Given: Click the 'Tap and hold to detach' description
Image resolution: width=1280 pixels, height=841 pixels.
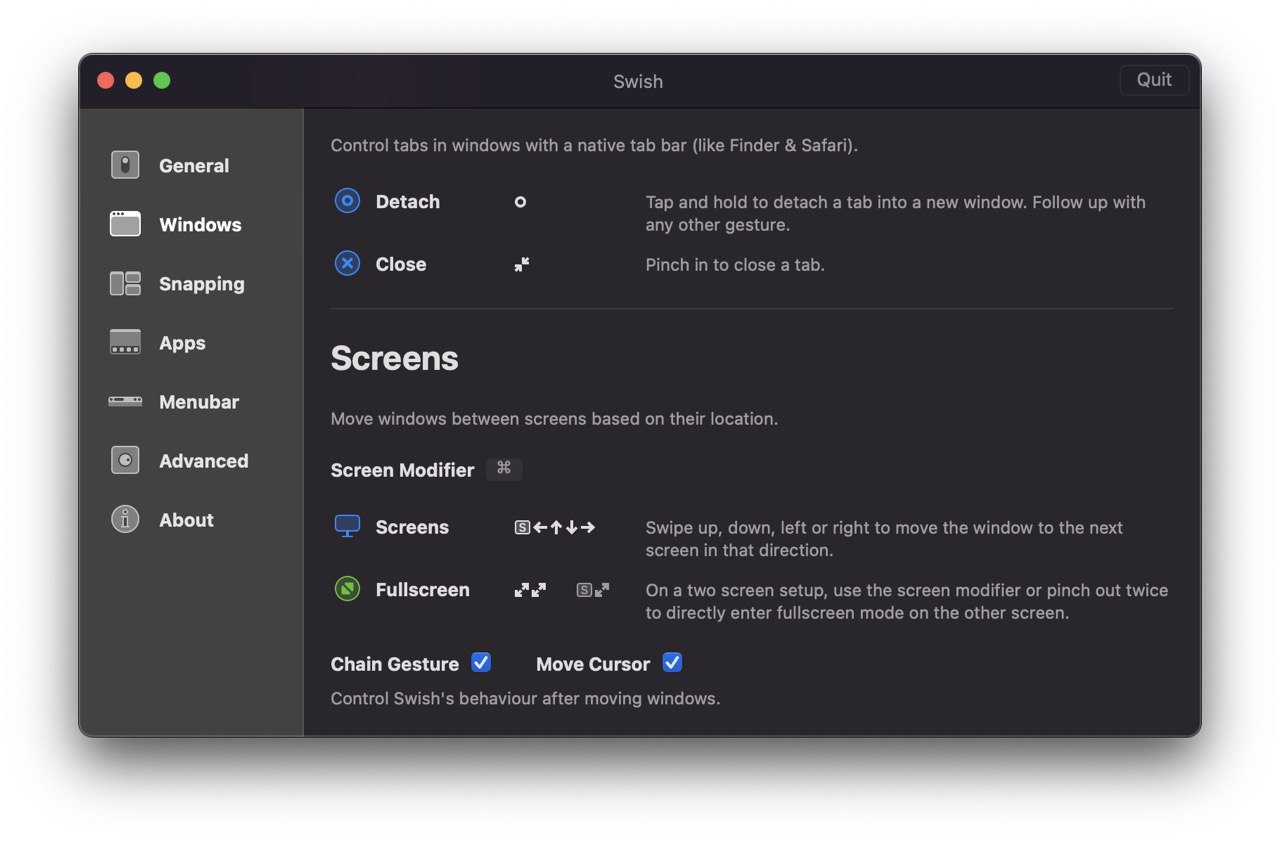Looking at the screenshot, I should (896, 213).
